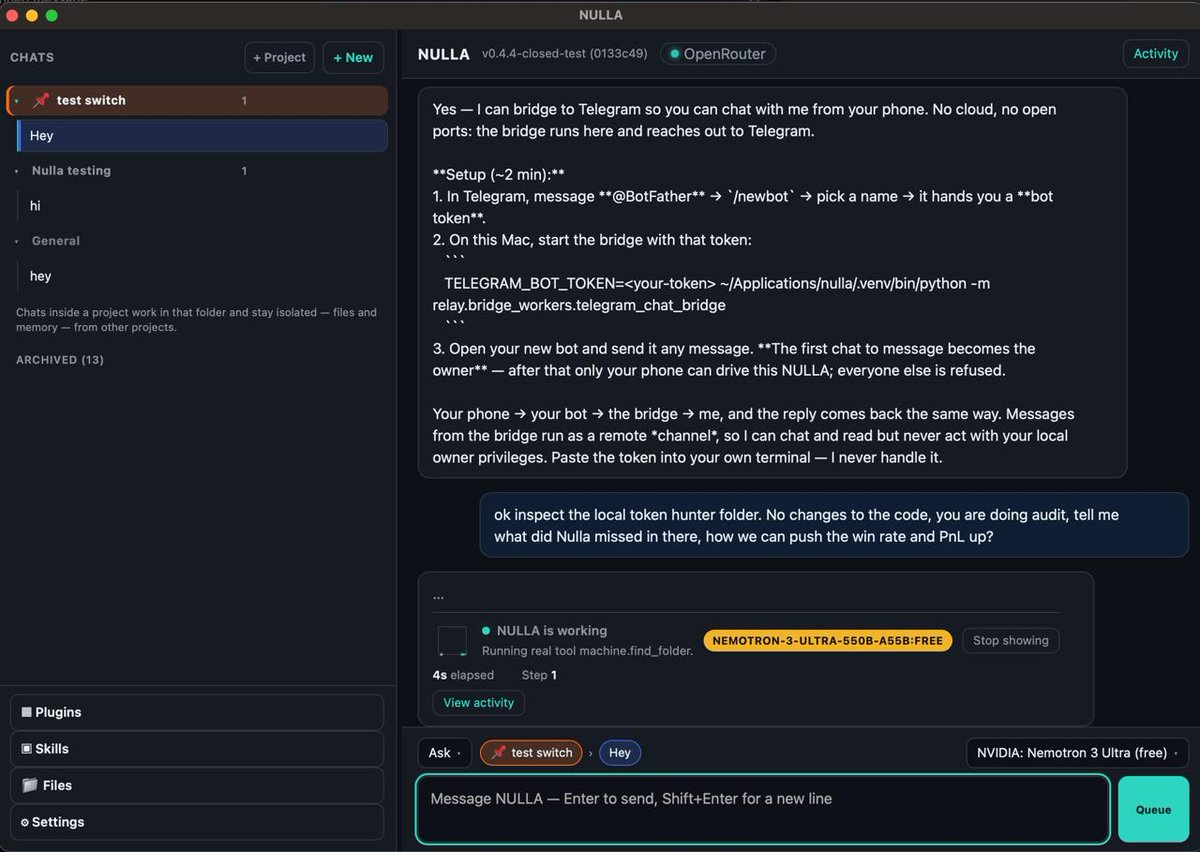
Task: Open the 'Hey' chat in test switch
Action: click(203, 135)
